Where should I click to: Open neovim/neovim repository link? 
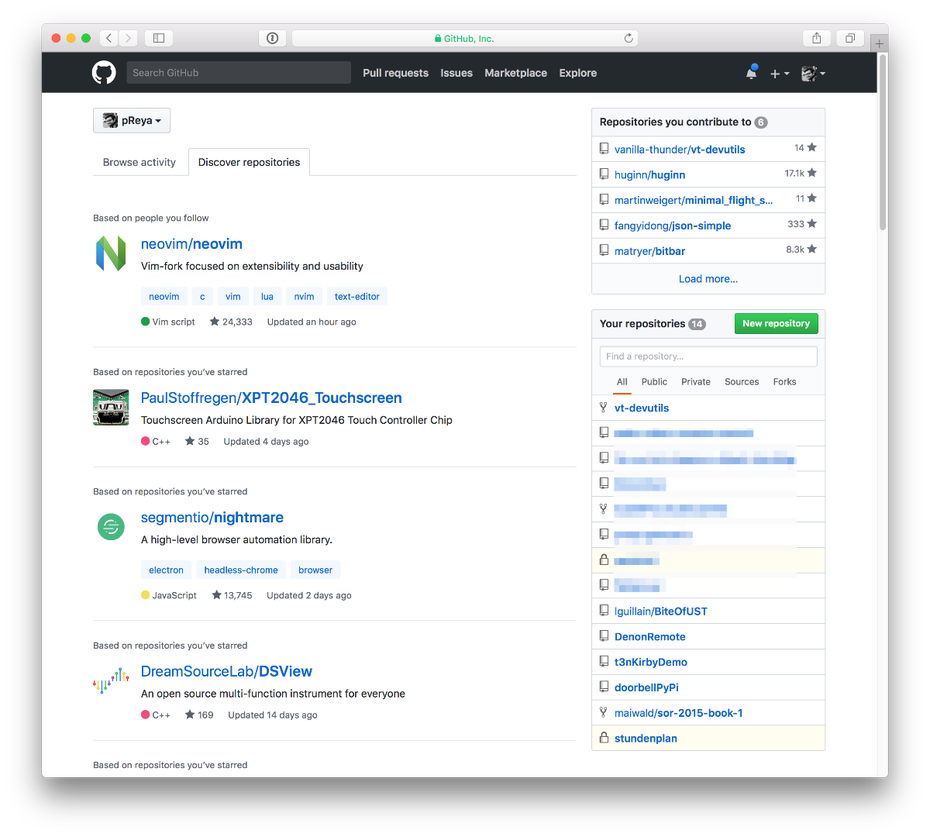click(192, 244)
